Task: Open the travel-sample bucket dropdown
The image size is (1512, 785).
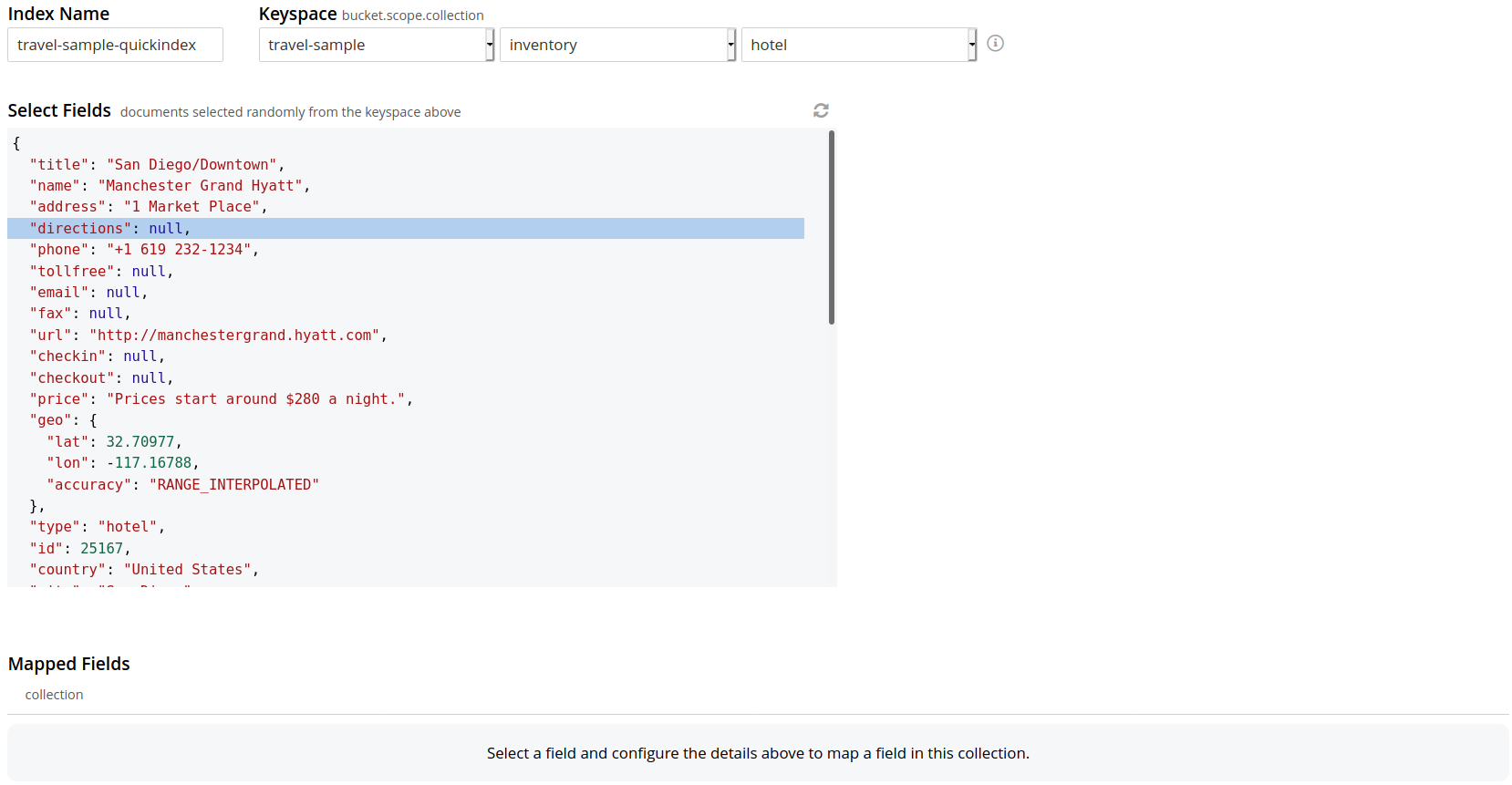Action: [x=377, y=45]
